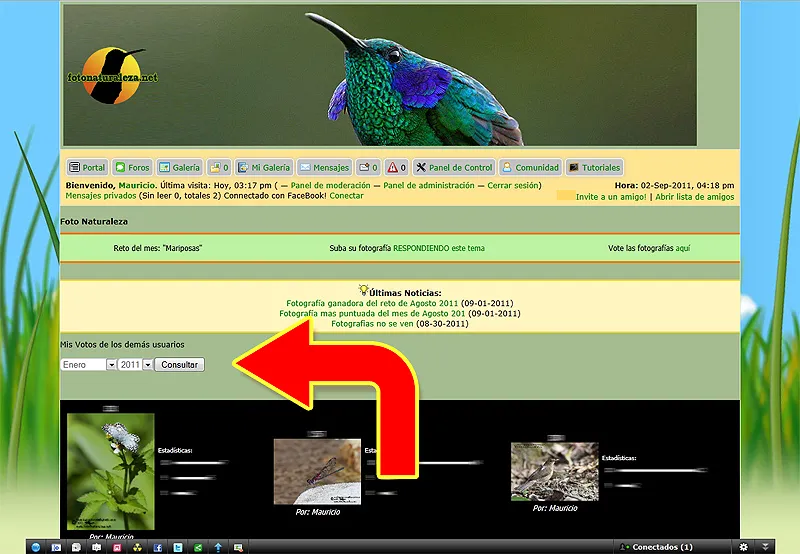The width and height of the screenshot is (800, 554).
Task: Open the Tutoriales nav button
Action: pyautogui.click(x=594, y=167)
